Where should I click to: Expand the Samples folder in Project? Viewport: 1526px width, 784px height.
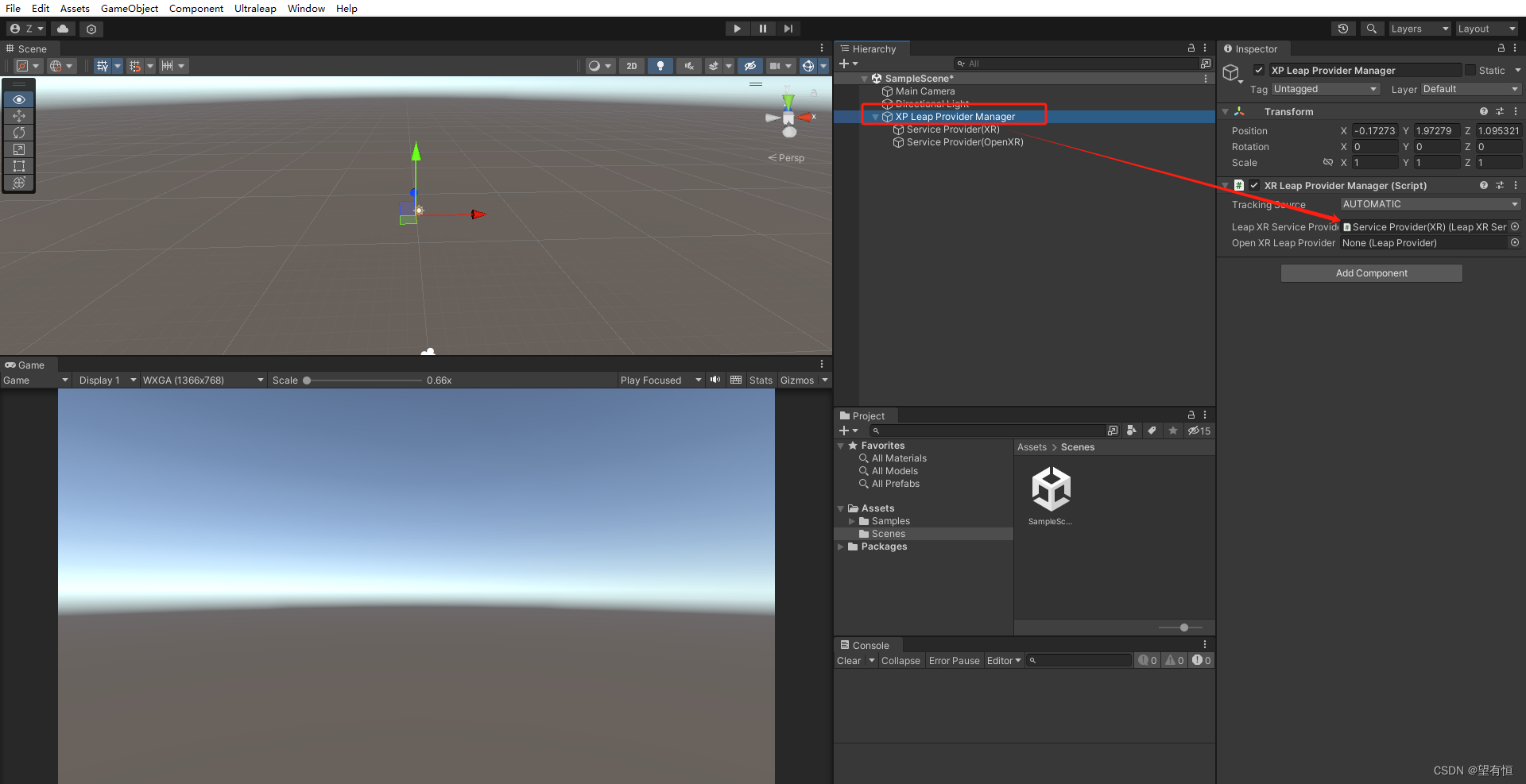852,521
